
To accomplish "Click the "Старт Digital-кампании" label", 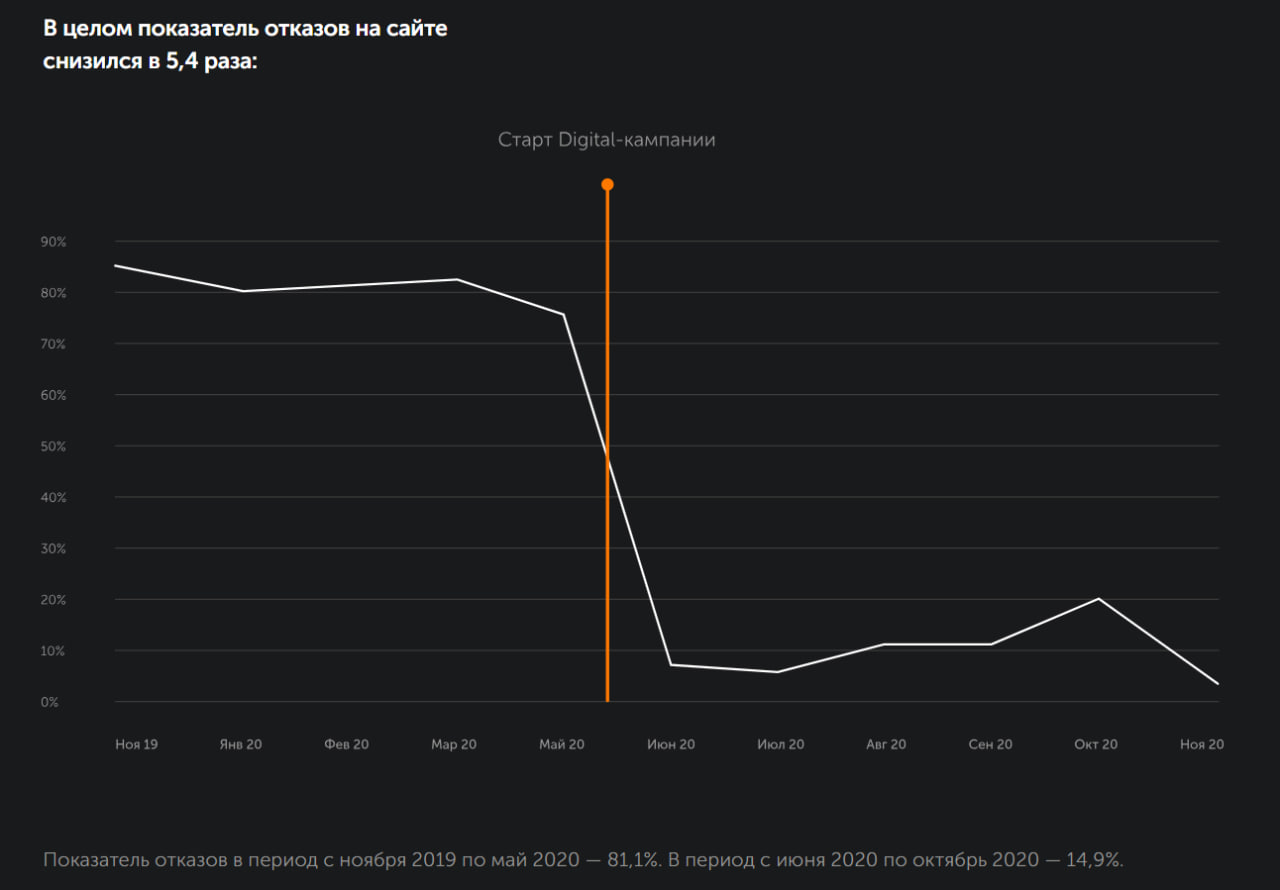I will (x=607, y=140).
